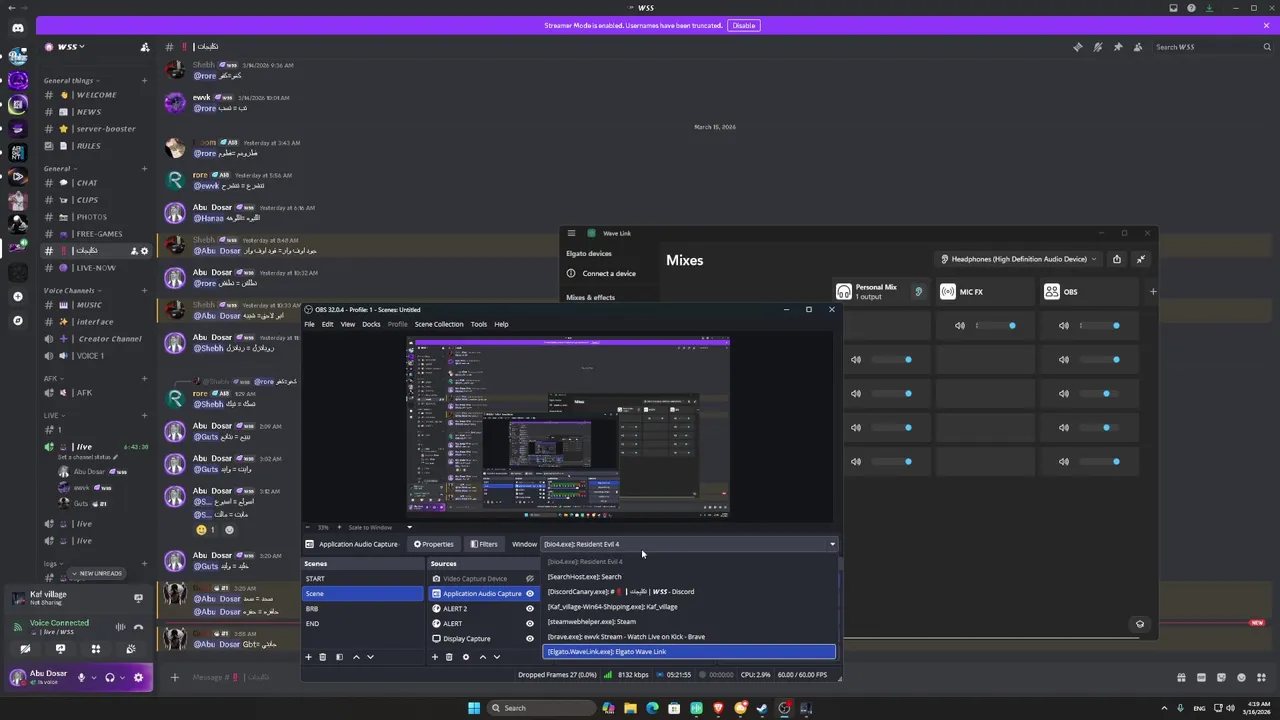Open source properties gear icon in Sources dock
Screen dimensions: 1280x720
[465, 657]
